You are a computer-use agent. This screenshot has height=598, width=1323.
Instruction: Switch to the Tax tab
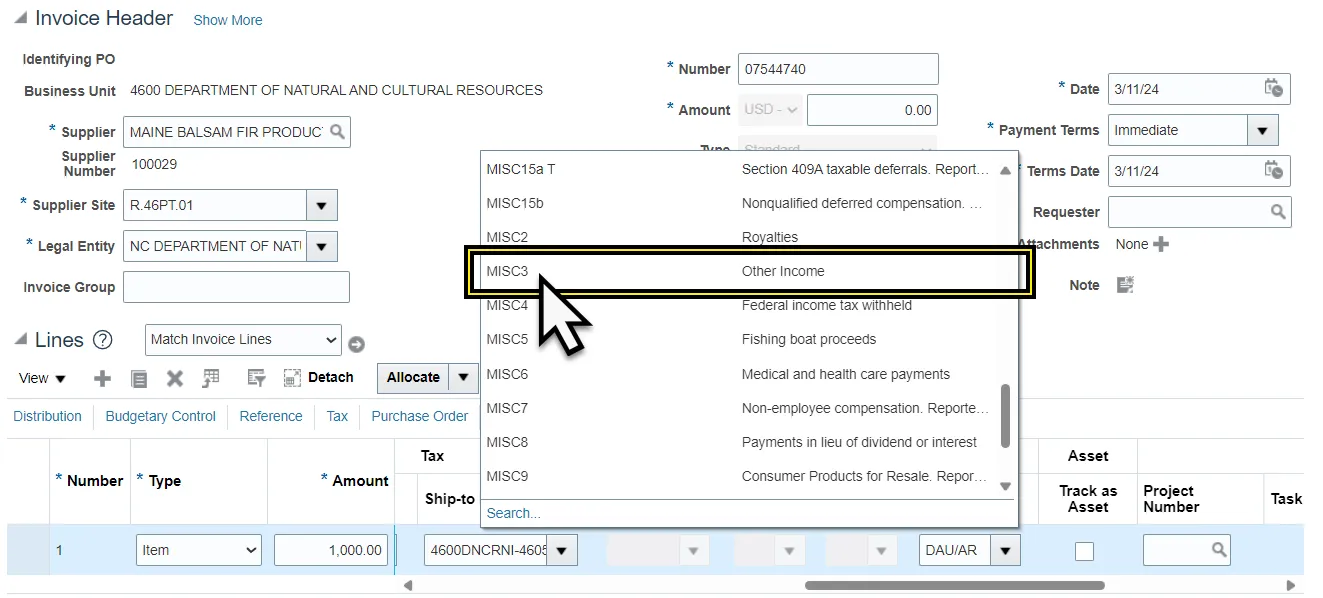337,416
